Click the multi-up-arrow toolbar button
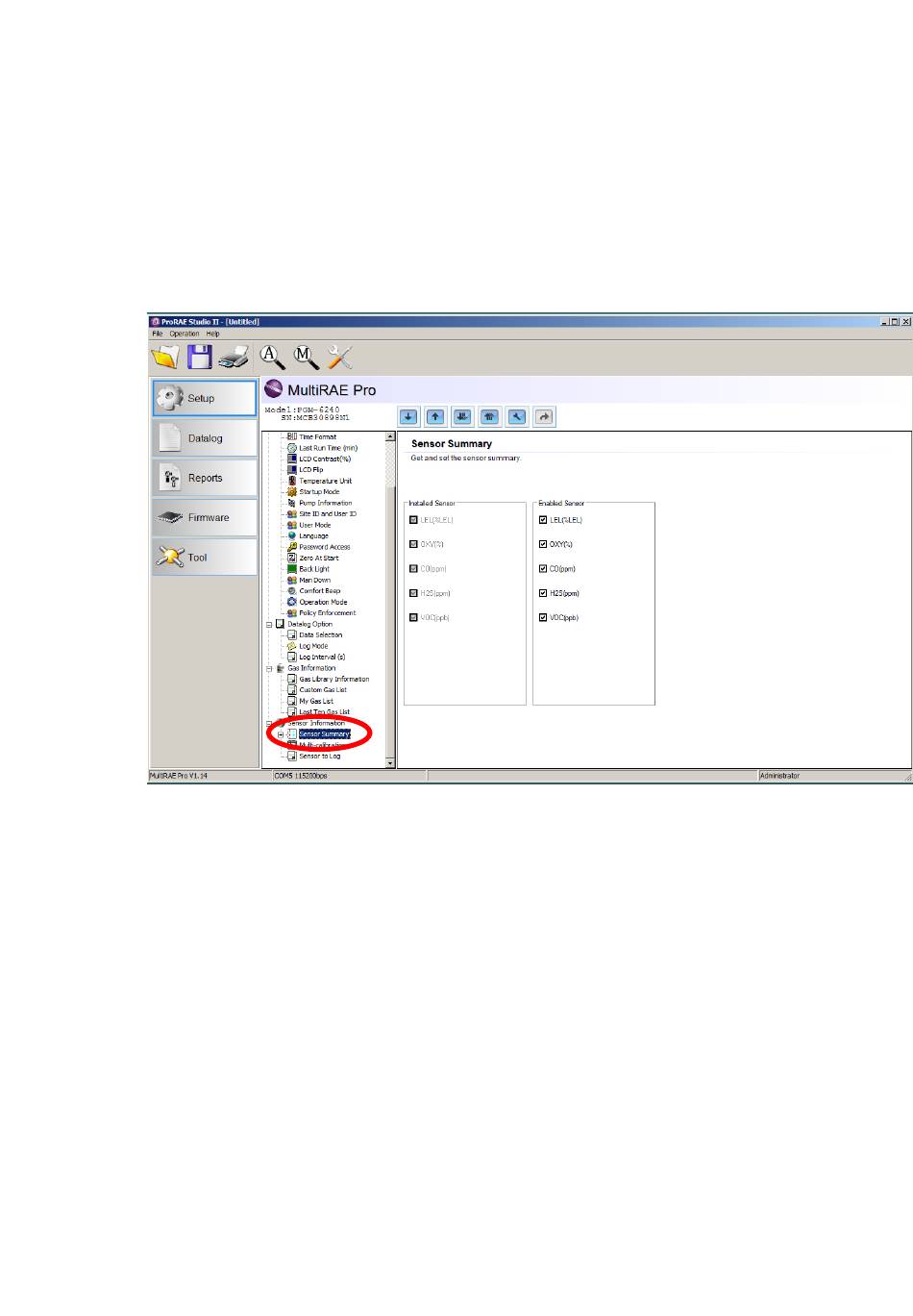Viewport: 913px width, 1316px height. [x=489, y=416]
